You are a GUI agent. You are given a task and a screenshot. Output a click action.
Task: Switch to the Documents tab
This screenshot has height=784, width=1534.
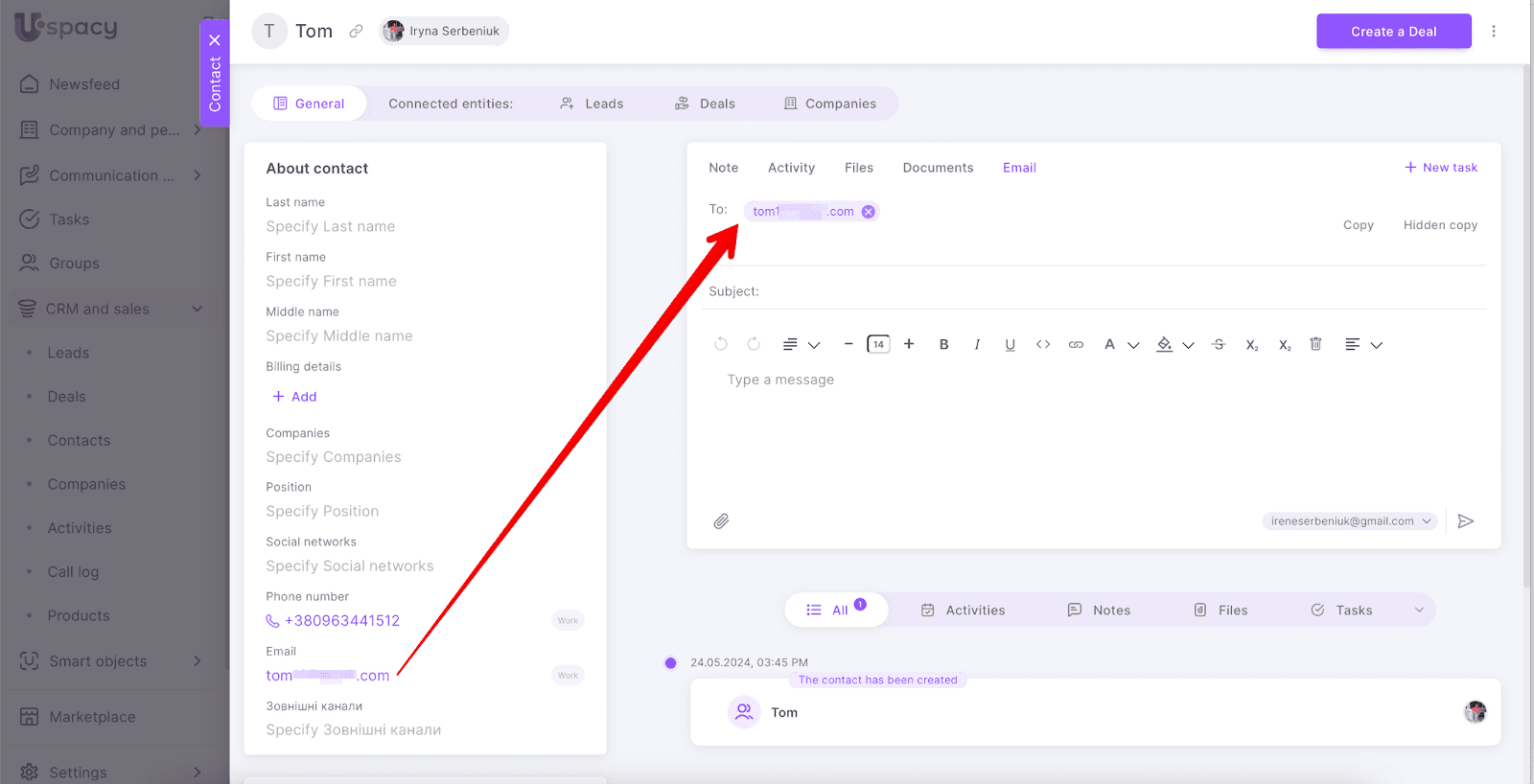(x=937, y=168)
